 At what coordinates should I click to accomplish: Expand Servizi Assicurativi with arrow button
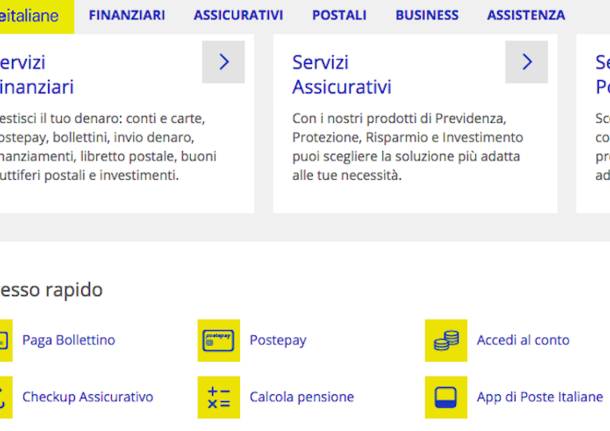pyautogui.click(x=527, y=62)
